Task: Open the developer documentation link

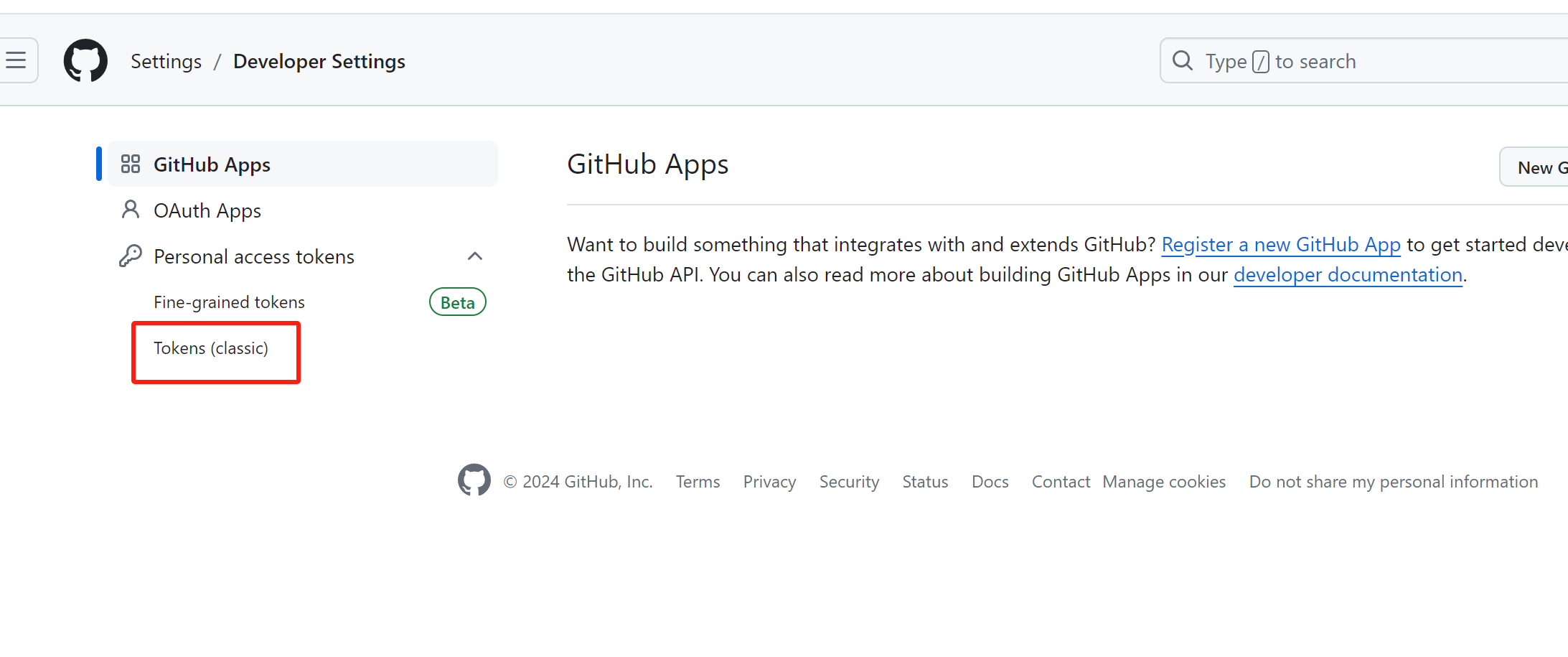Action: coord(1347,275)
